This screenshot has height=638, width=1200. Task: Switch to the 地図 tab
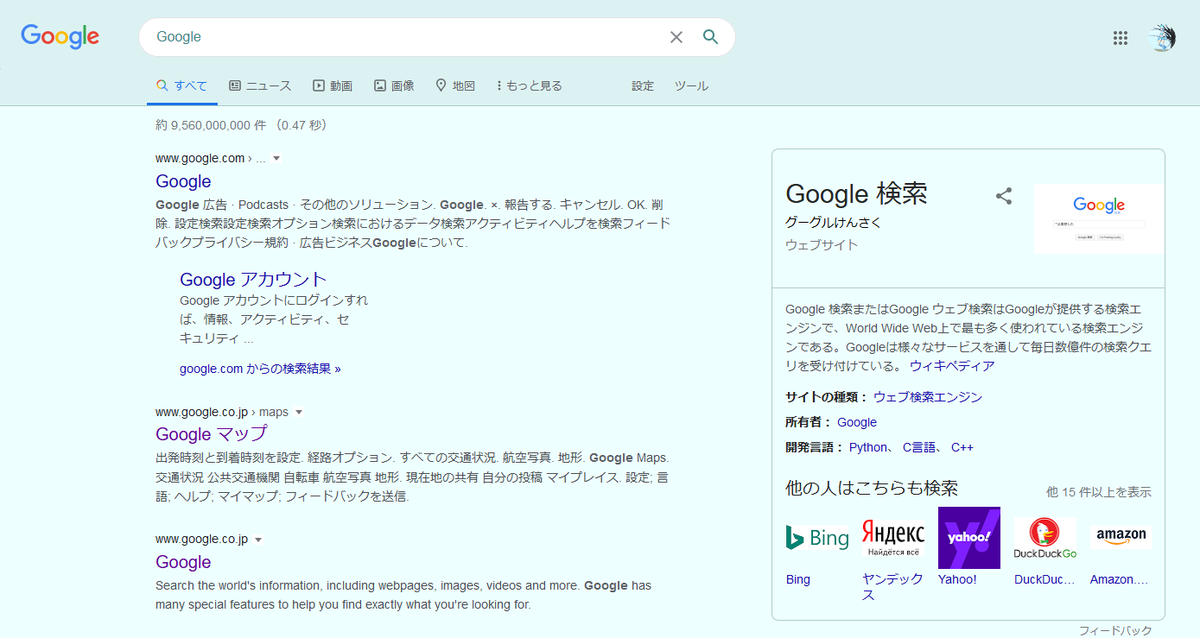455,86
